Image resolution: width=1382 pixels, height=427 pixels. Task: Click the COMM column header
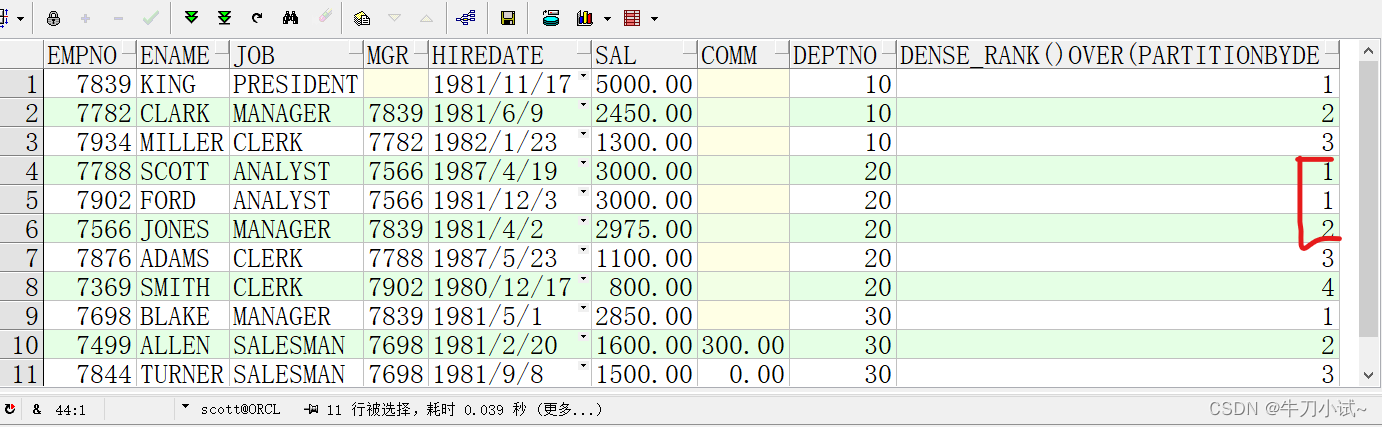743,55
